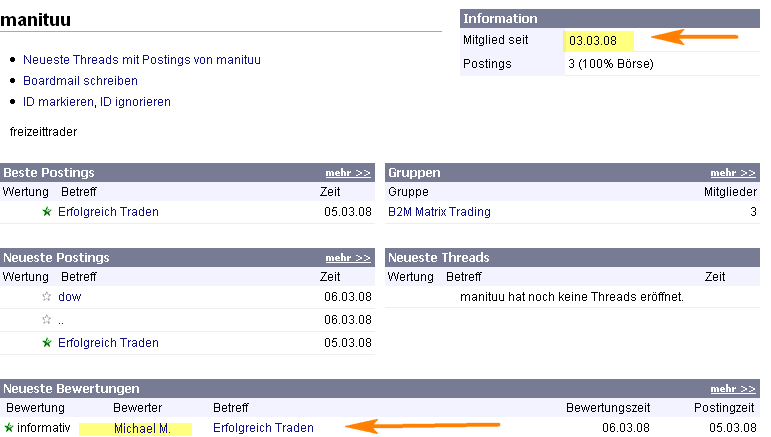
Task: Show more Neueste Postings via mehr >>
Action: coord(348,258)
